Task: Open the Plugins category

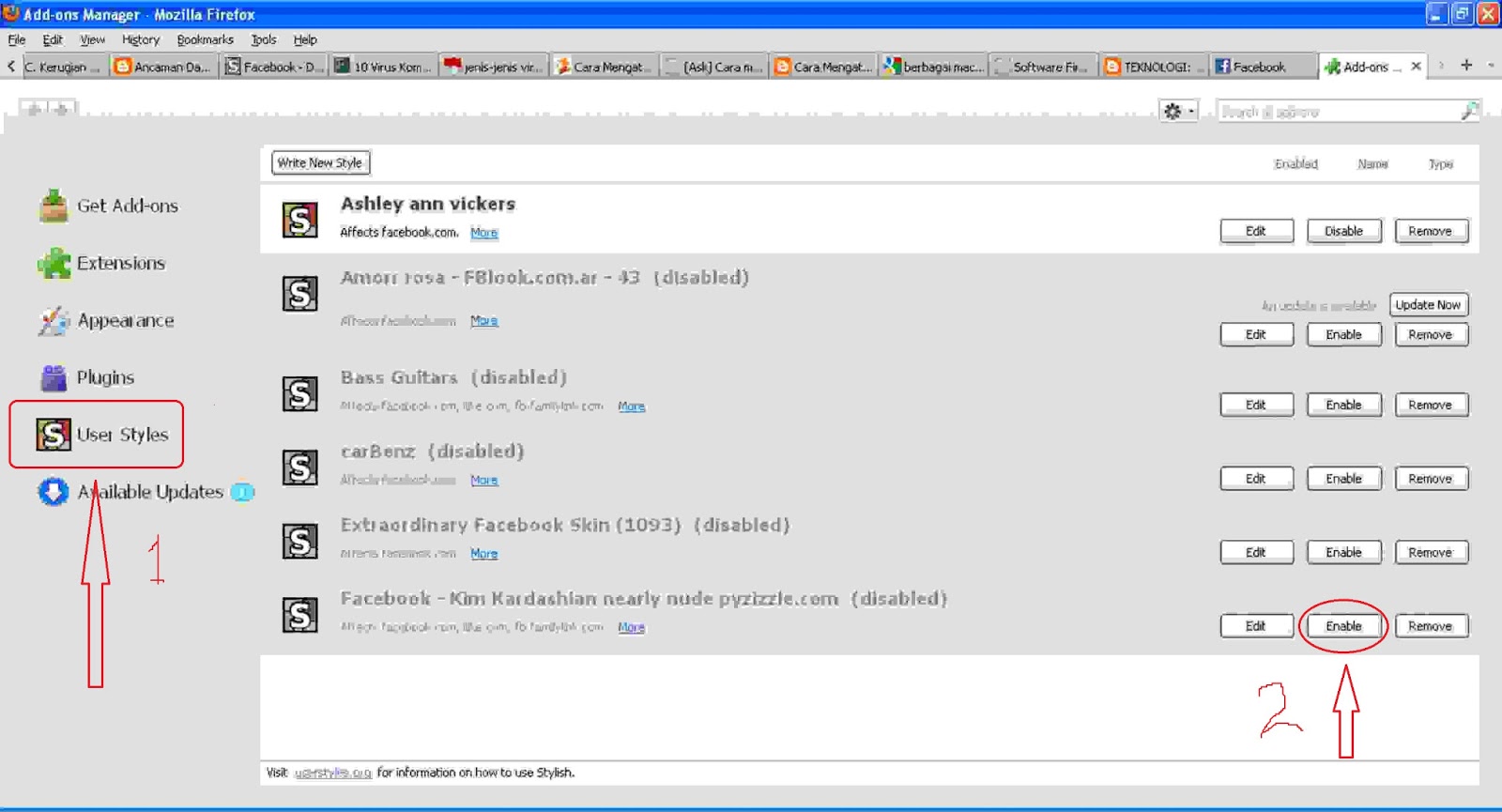Action: [x=87, y=377]
